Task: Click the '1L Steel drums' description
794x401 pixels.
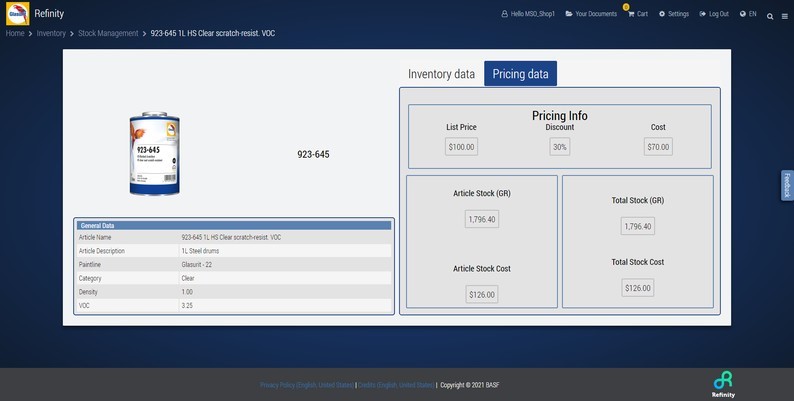Action: click(x=200, y=251)
